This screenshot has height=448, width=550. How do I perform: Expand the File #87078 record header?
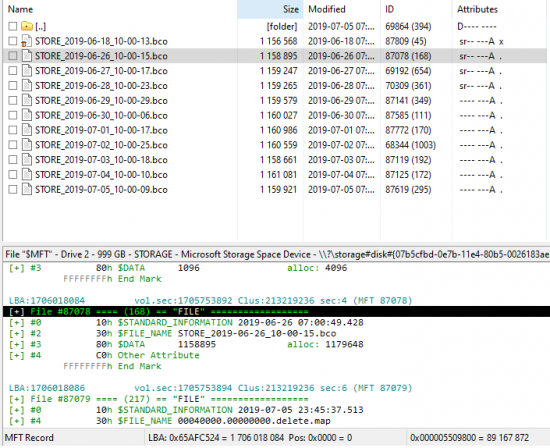[16, 312]
